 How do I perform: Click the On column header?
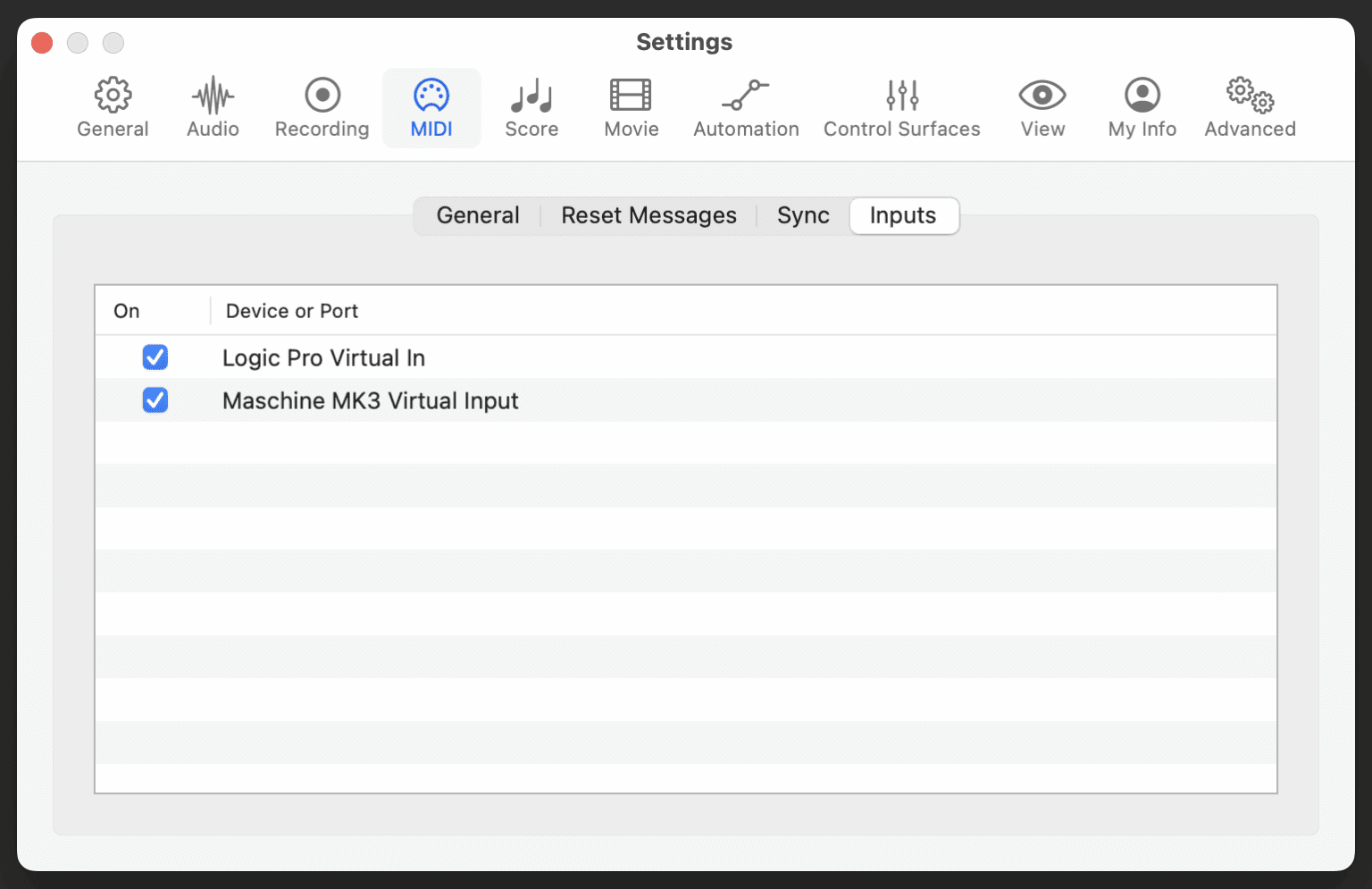coord(127,311)
